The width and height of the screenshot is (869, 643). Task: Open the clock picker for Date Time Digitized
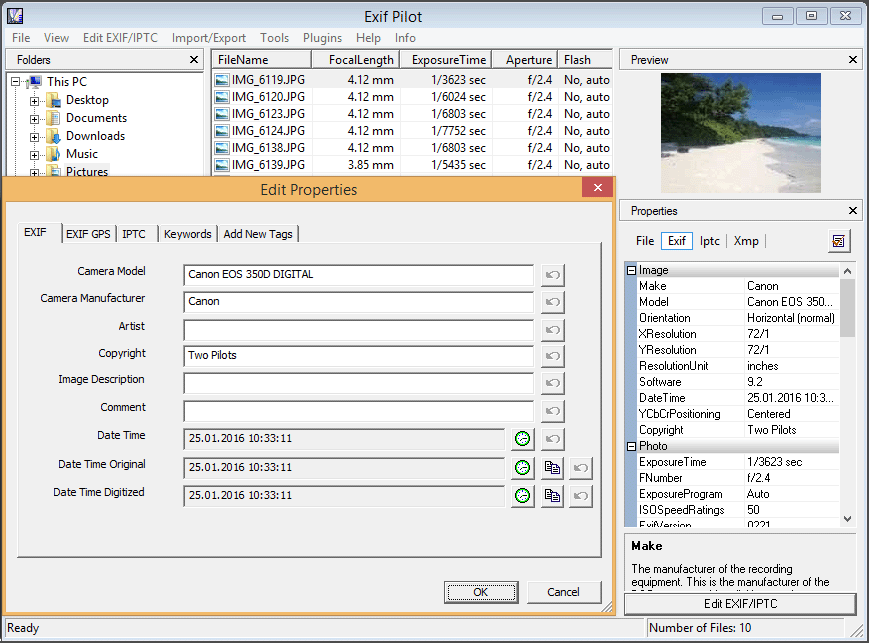tap(521, 495)
